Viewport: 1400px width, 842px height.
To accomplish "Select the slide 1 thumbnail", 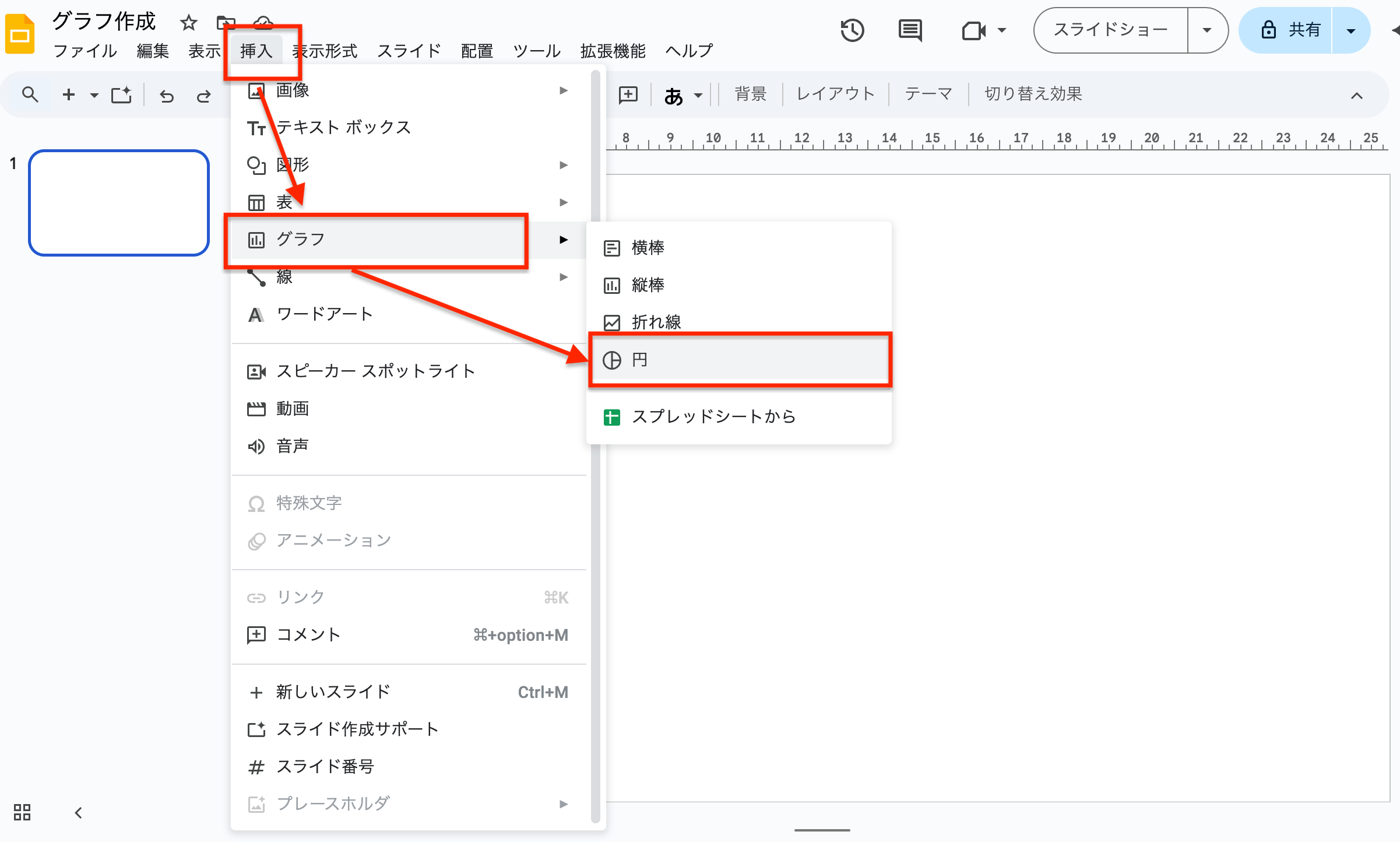I will tap(119, 202).
